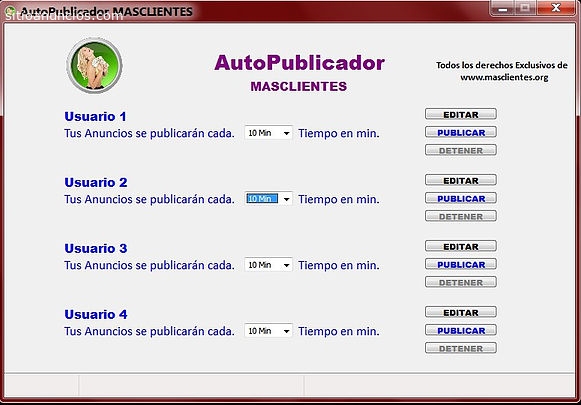Click DETENER for Usuario 3
This screenshot has height=405, width=581.
[461, 282]
